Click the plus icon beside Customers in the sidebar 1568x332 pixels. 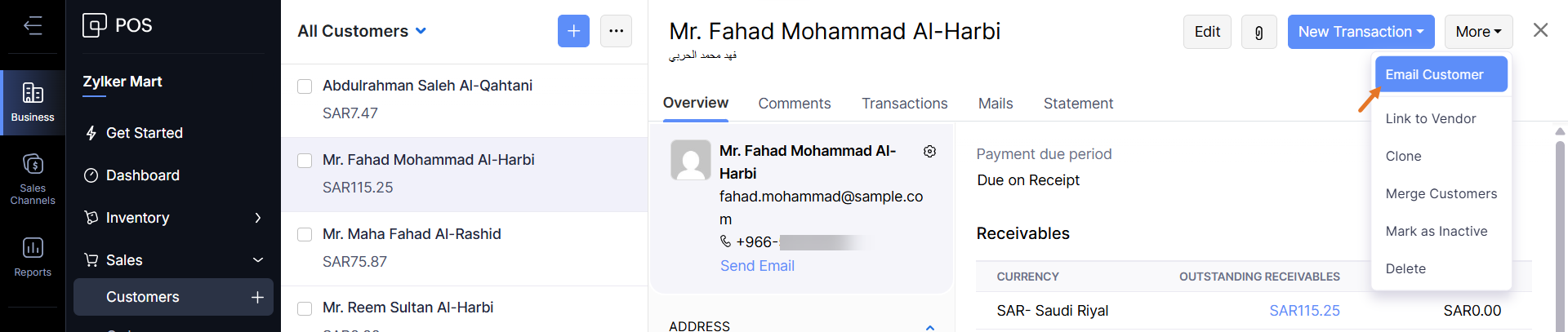(x=257, y=297)
